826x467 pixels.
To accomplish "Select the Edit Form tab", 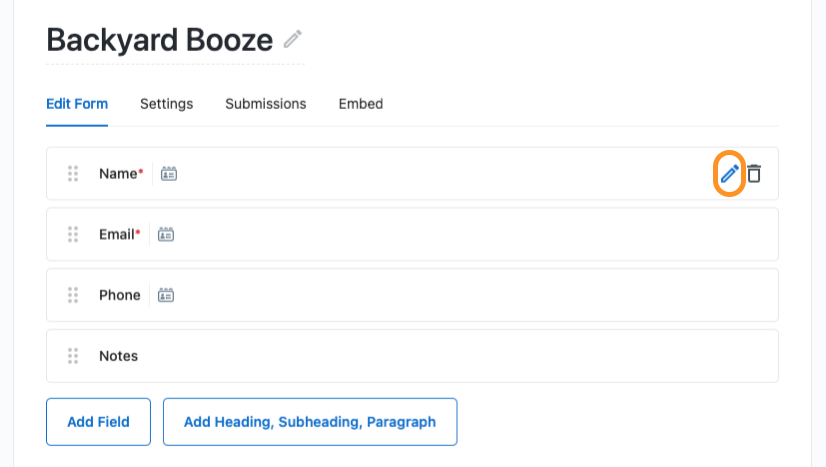I will 77,104.
